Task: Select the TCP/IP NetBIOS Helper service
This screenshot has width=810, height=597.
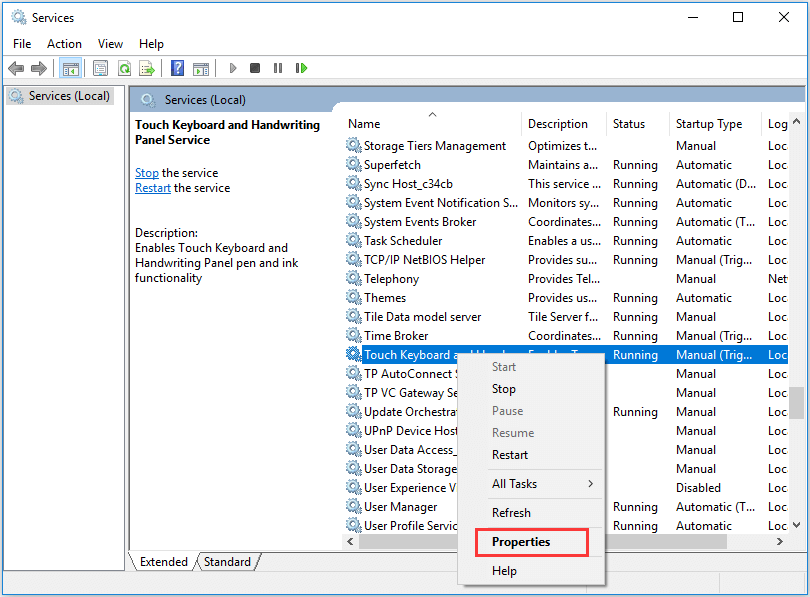Action: coord(566,260)
